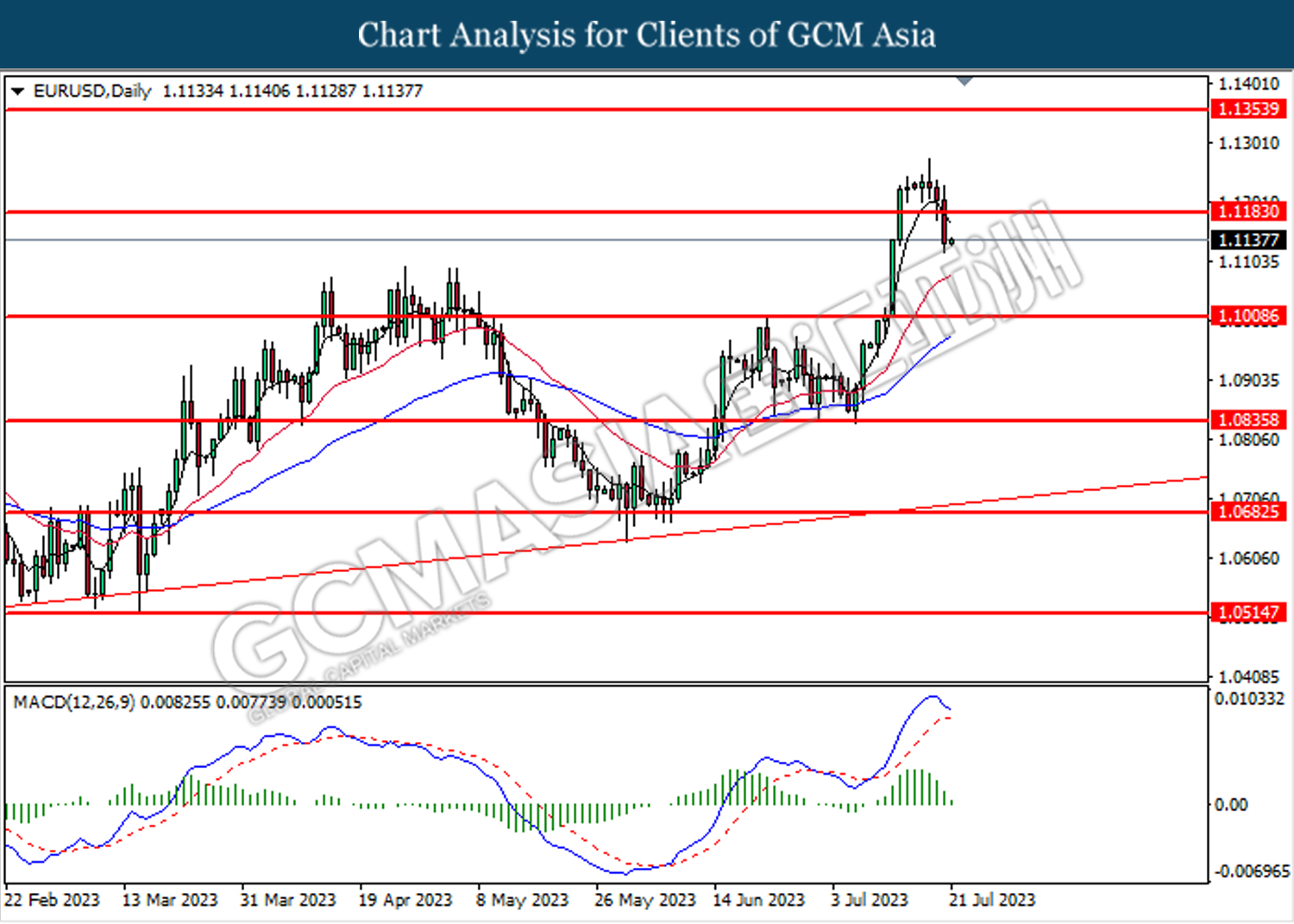Click the 21 Jul 2023 date label

coord(992,900)
